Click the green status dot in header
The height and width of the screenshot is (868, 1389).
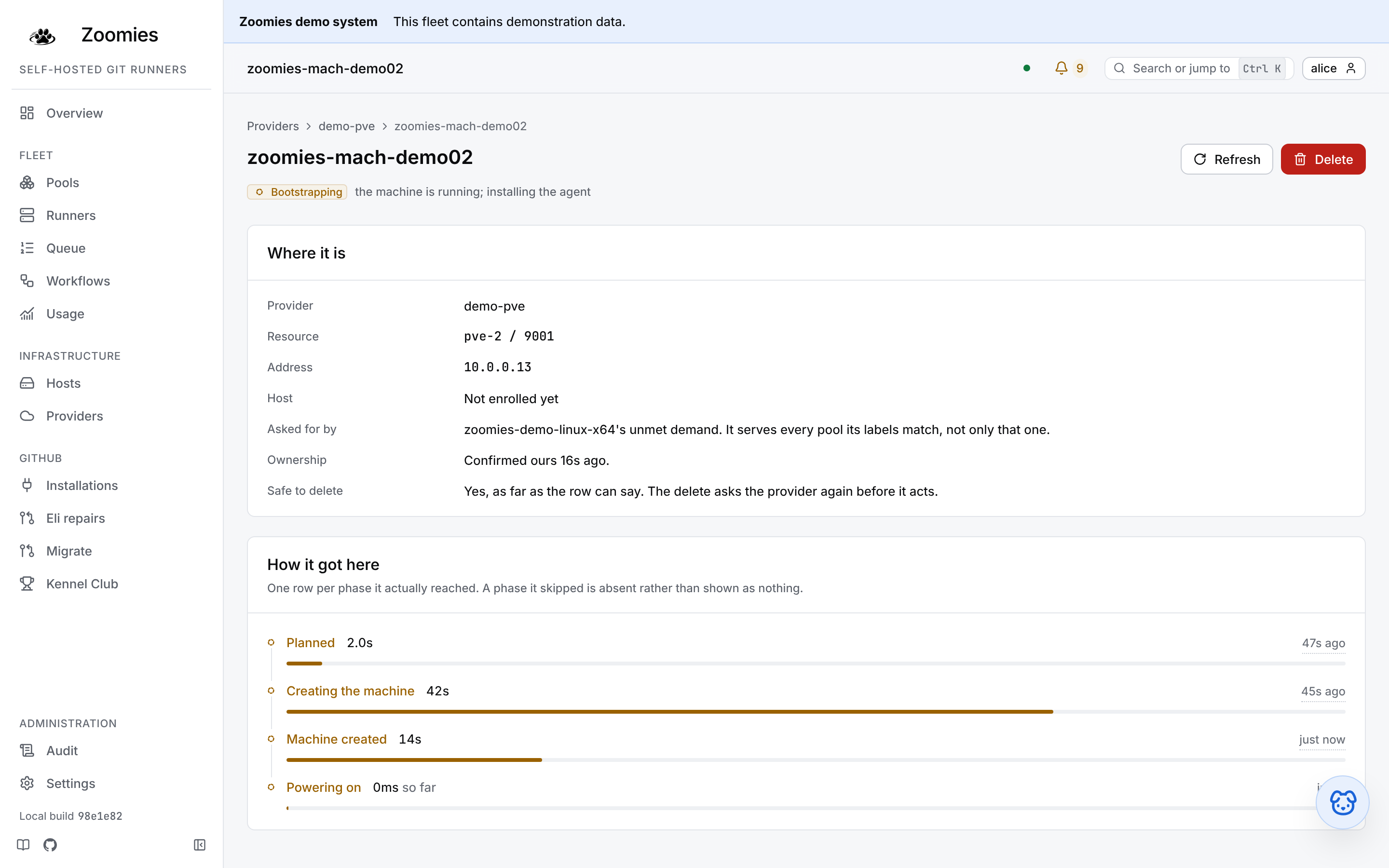(1027, 68)
